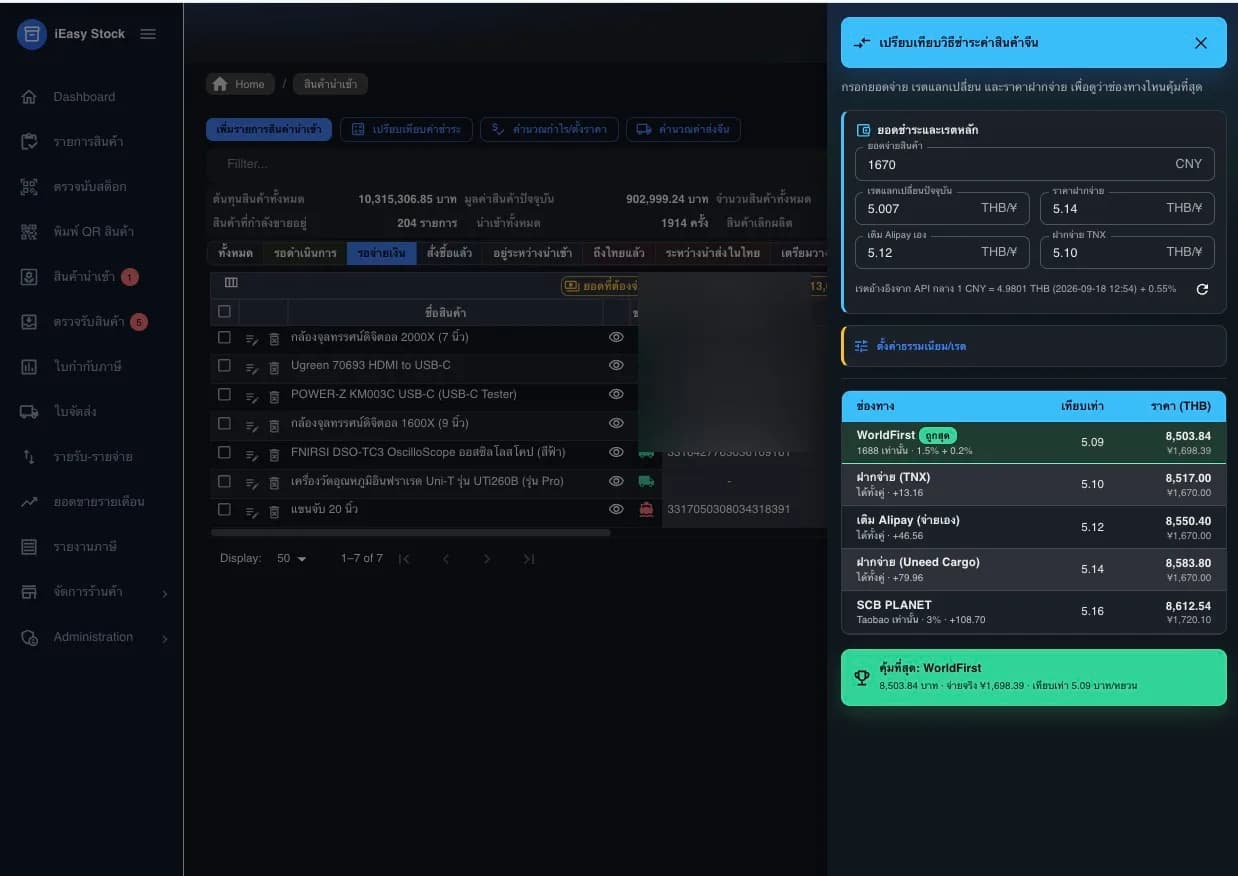
Task: Toggle eye icon for แขนจับ 20 นิ้ว
Action: pos(616,510)
